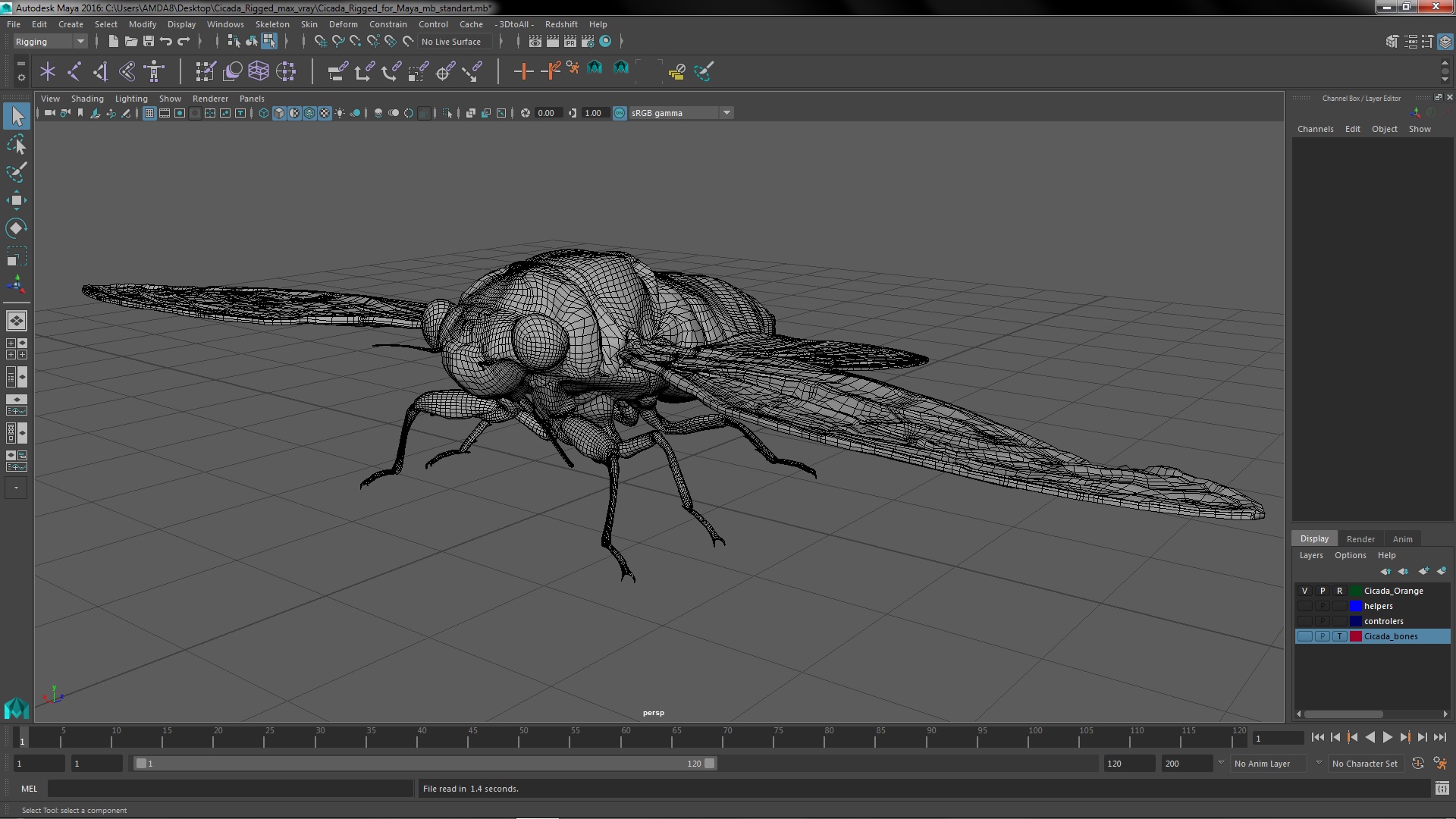Image resolution: width=1456 pixels, height=819 pixels.
Task: Click the playback end time field 120
Action: 1128,764
